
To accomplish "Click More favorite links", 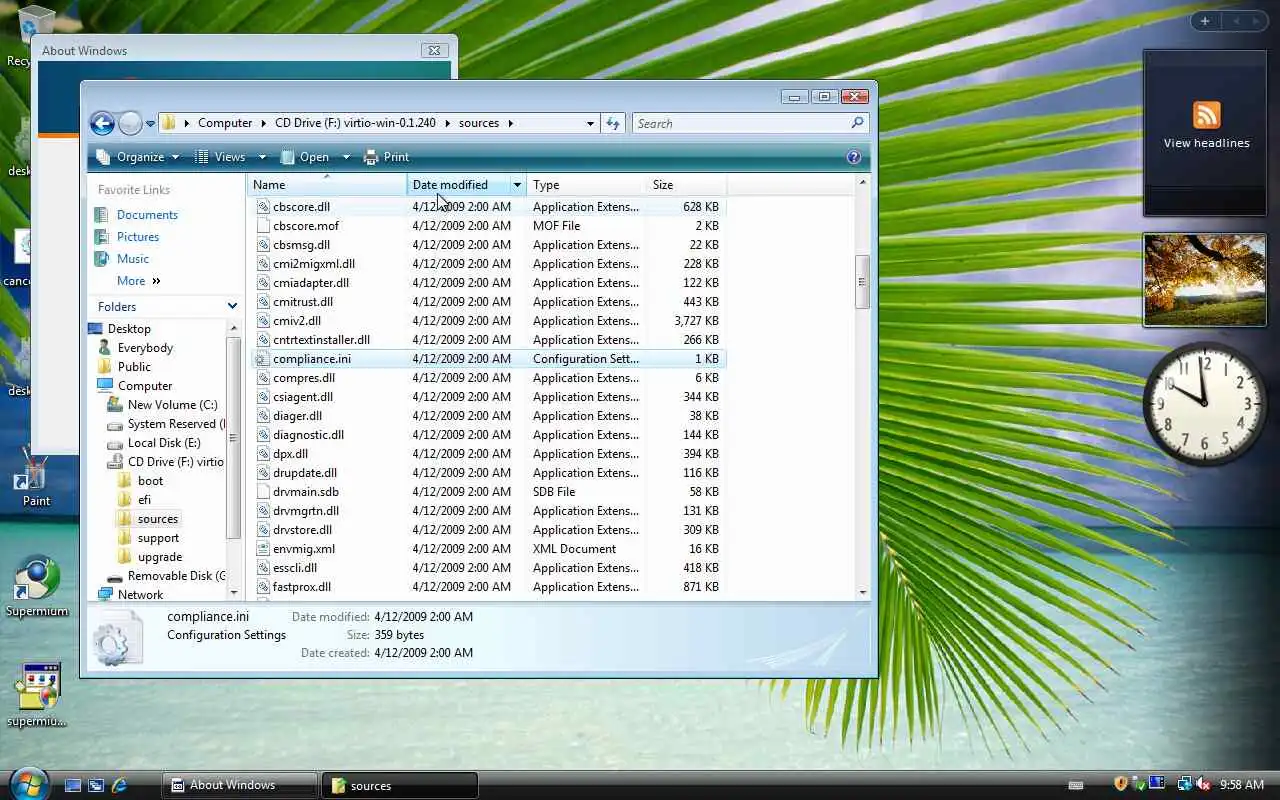I will pos(138,281).
